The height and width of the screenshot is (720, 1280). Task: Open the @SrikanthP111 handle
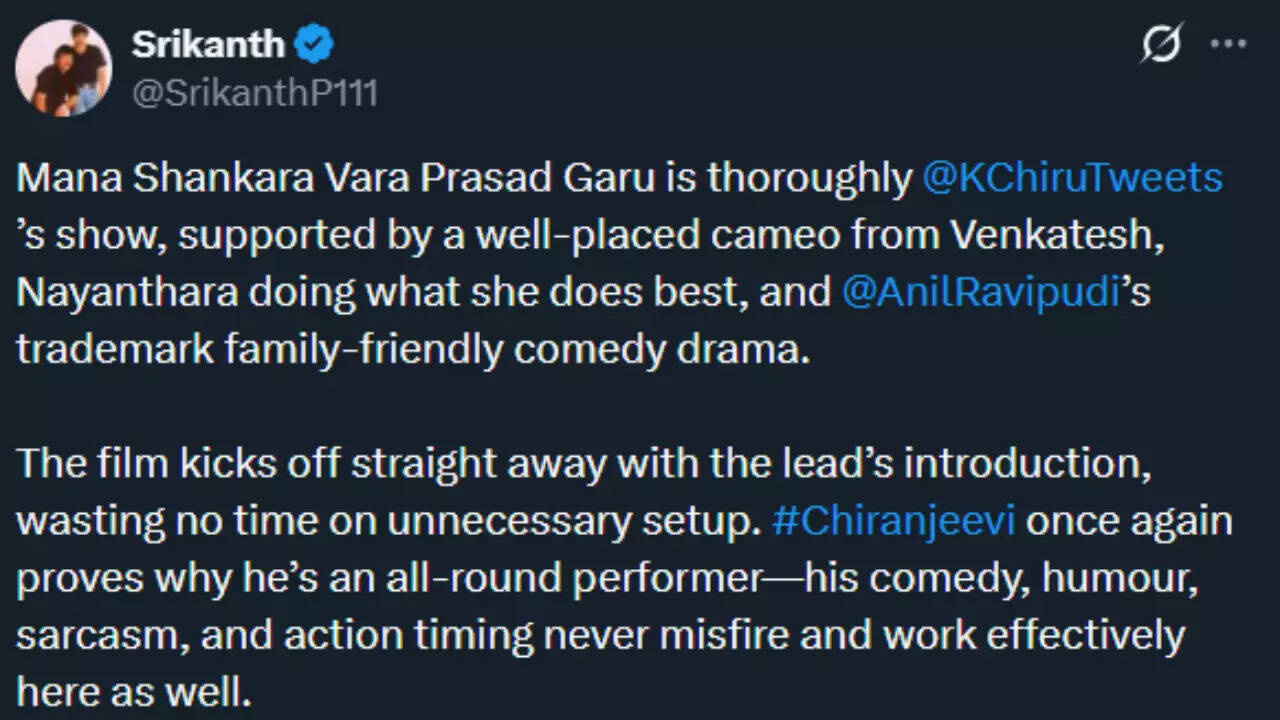[x=254, y=94]
